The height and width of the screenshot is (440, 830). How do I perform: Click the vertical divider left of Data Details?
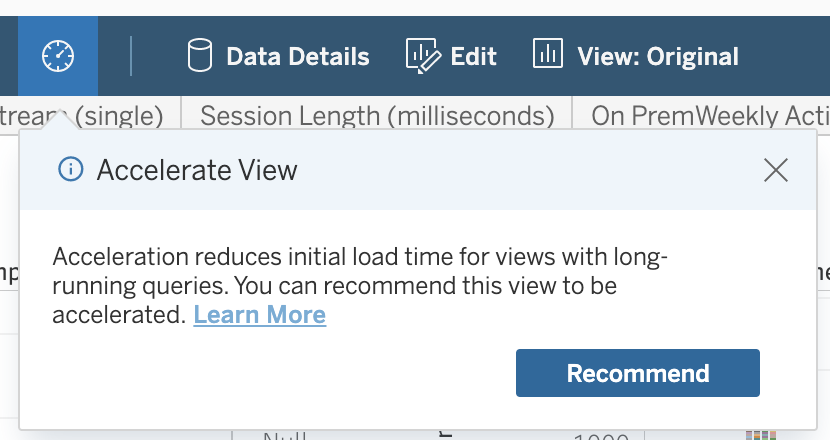click(131, 56)
